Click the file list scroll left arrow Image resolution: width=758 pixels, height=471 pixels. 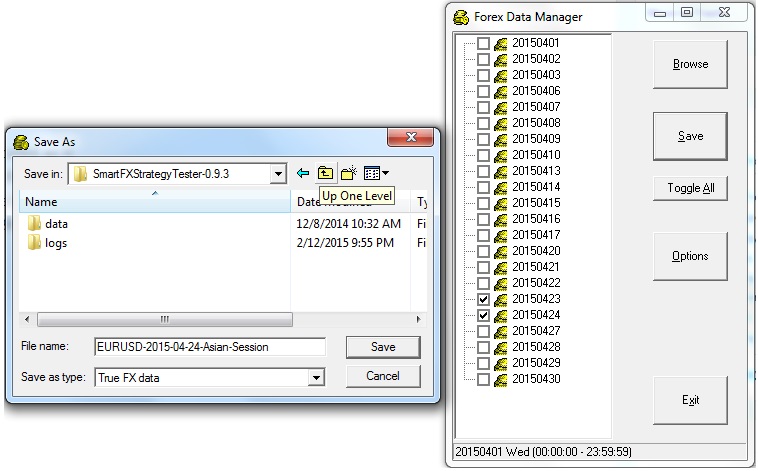coord(27,319)
